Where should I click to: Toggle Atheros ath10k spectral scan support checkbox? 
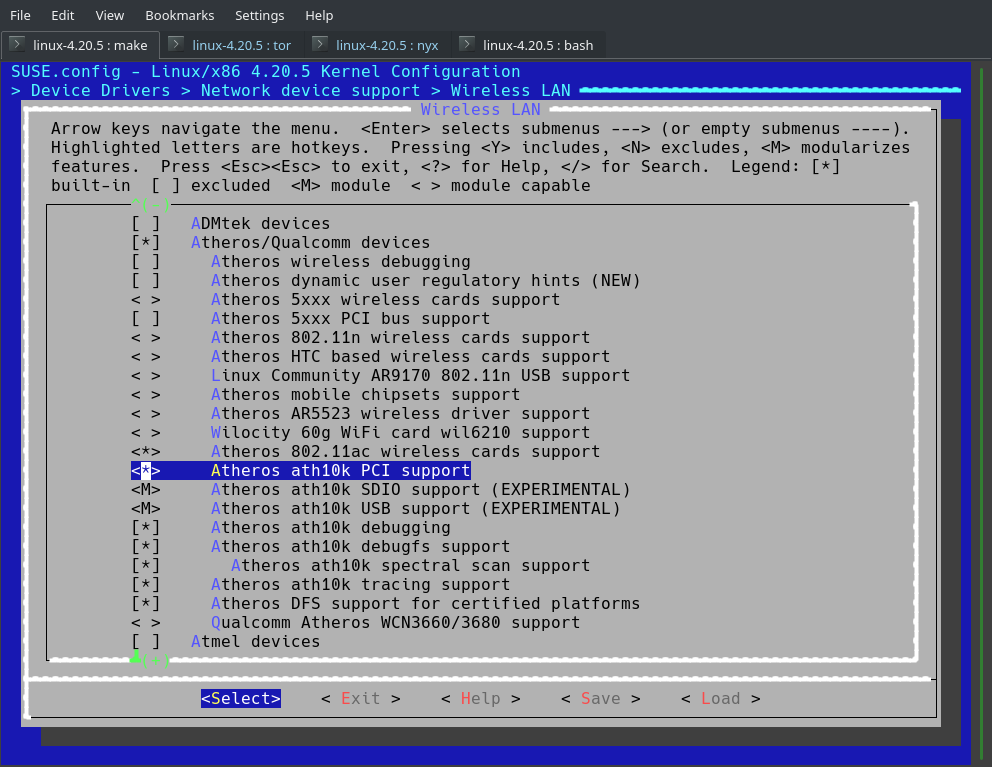[146, 566]
